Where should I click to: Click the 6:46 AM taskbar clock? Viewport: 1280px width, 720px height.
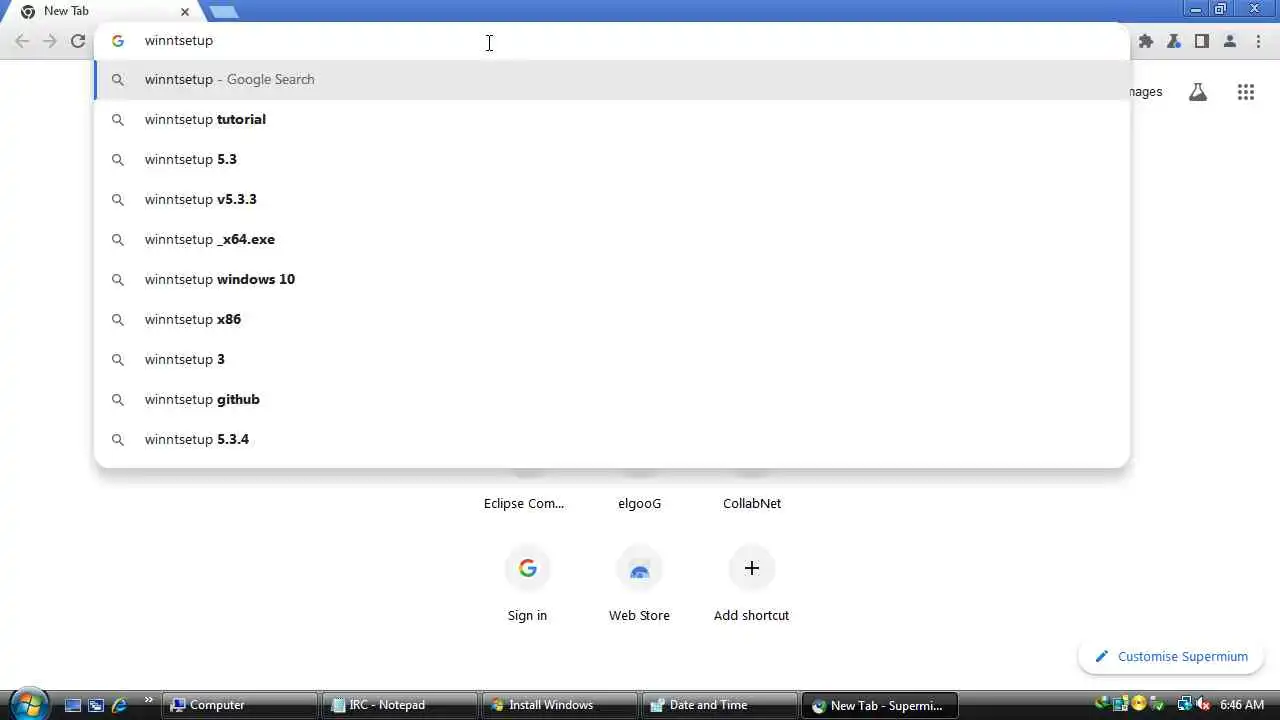tap(1242, 705)
